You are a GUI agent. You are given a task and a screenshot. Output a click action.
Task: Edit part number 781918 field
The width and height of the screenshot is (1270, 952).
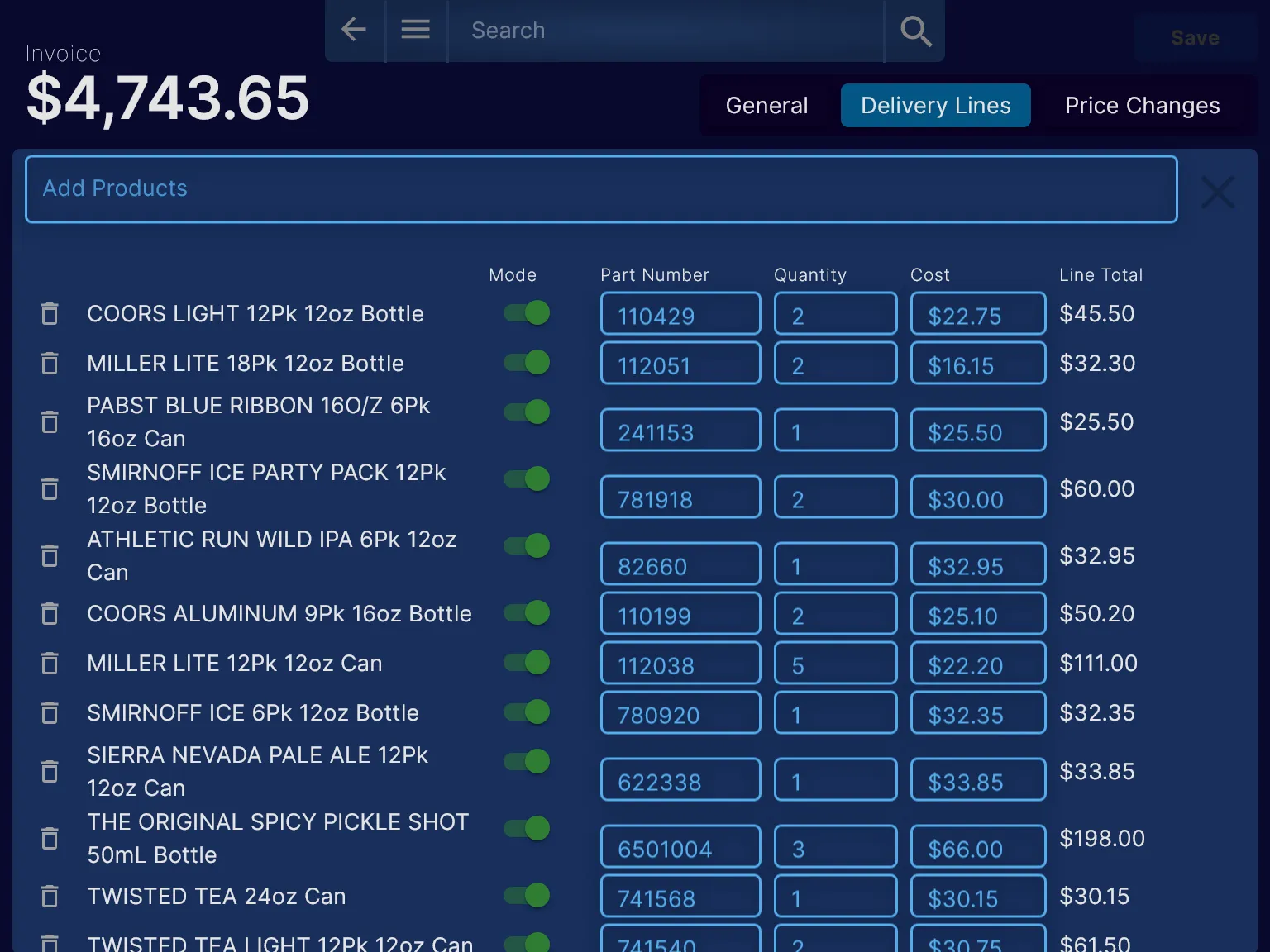pos(680,497)
